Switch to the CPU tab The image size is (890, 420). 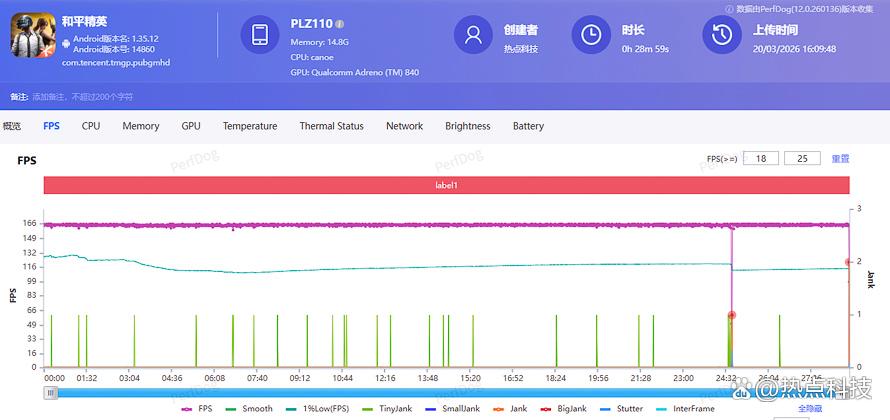(91, 126)
